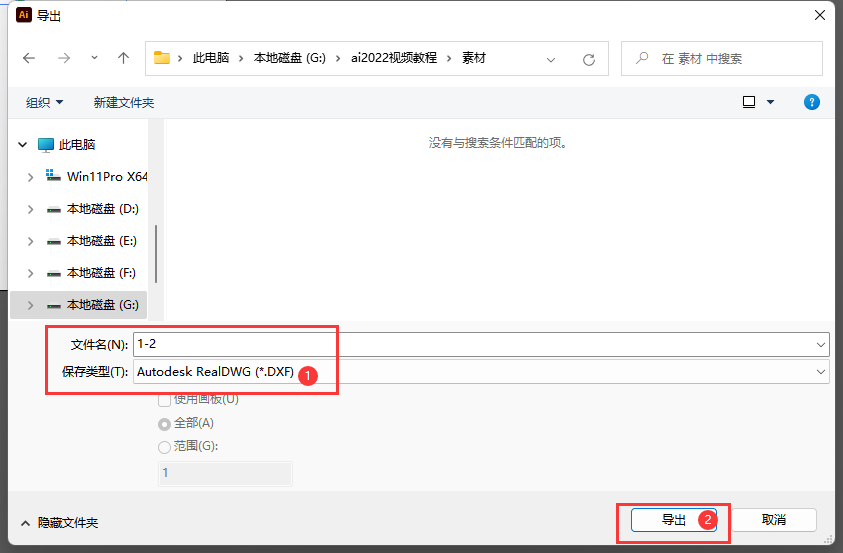The image size is (843, 553).
Task: Select 此电脑 in the navigation tree
Action: pyautogui.click(x=77, y=145)
